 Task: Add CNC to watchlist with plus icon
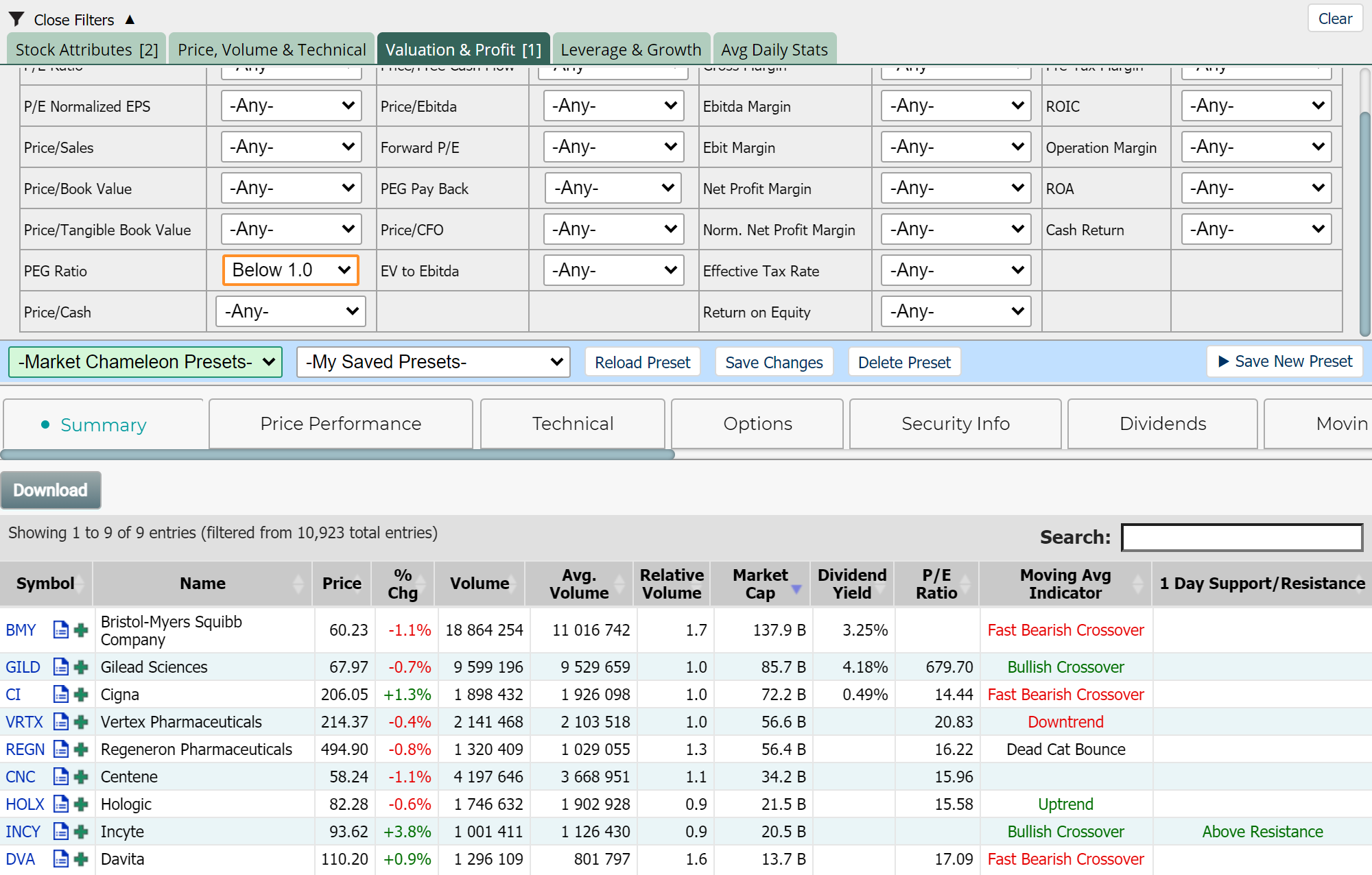(x=81, y=776)
